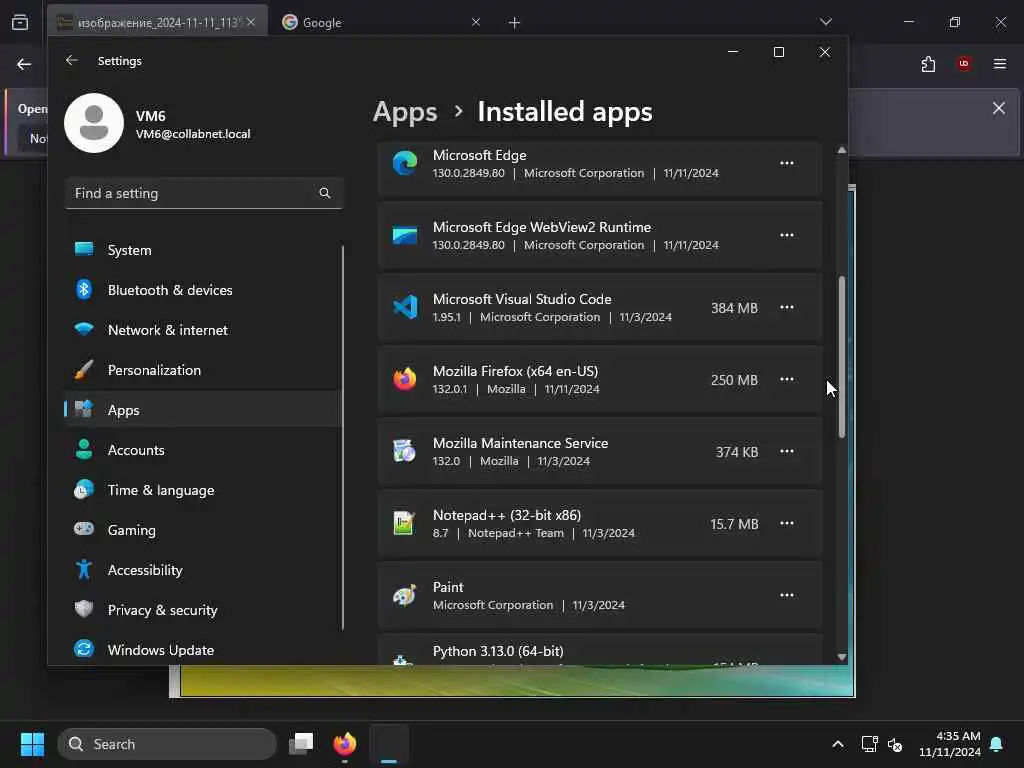Click Microsoft Edge WebView2 Runtime name

pyautogui.click(x=541, y=227)
